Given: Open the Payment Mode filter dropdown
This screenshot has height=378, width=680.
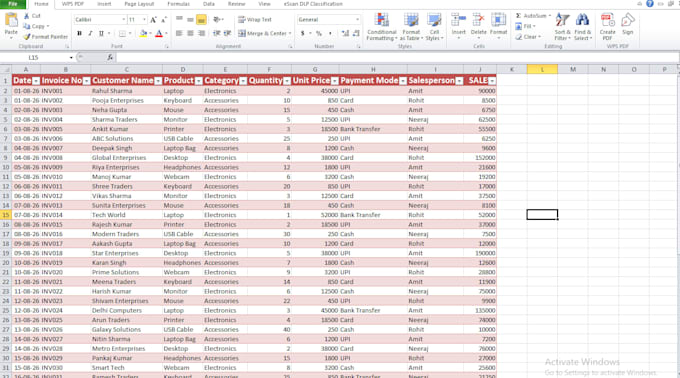Looking at the screenshot, I should pos(403,81).
